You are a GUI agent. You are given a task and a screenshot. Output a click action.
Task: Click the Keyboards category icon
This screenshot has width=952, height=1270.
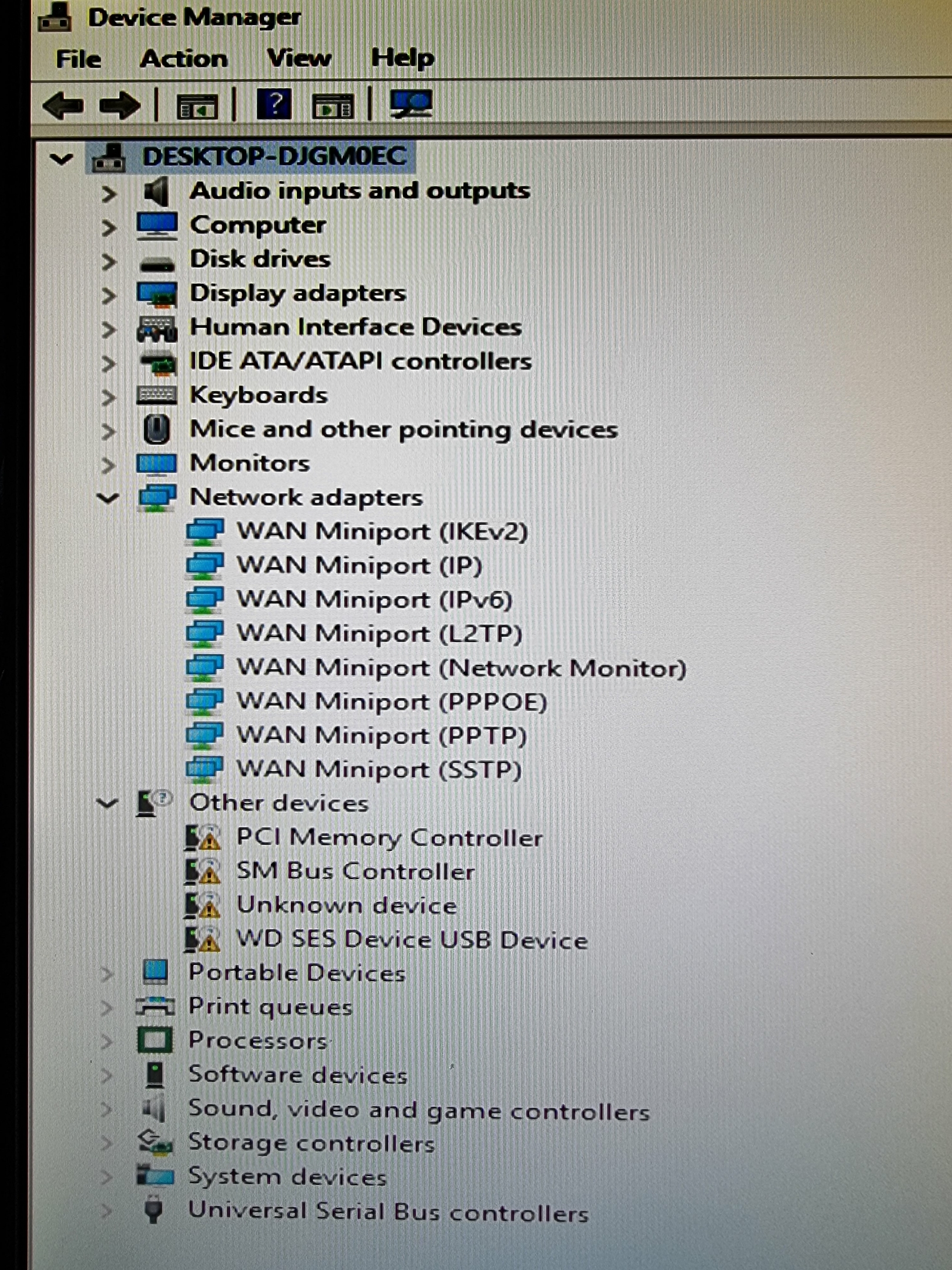click(156, 395)
